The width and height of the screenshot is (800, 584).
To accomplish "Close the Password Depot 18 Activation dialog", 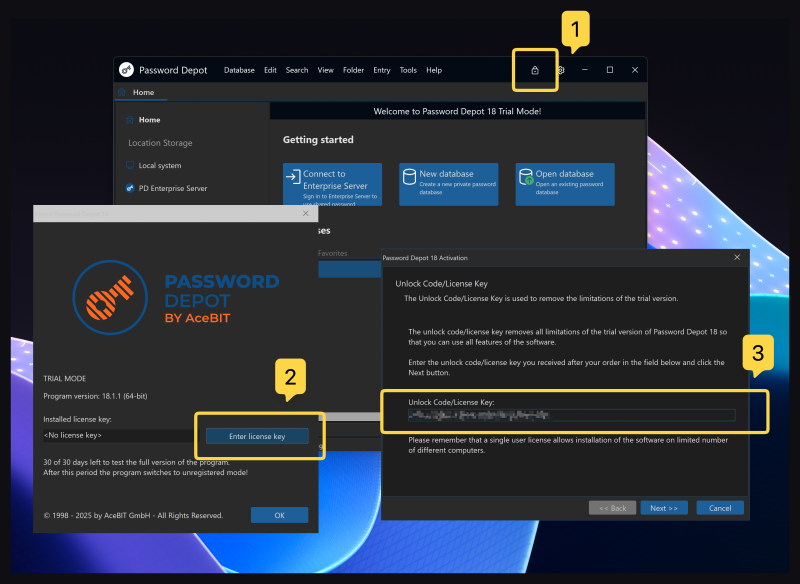I will tap(737, 257).
